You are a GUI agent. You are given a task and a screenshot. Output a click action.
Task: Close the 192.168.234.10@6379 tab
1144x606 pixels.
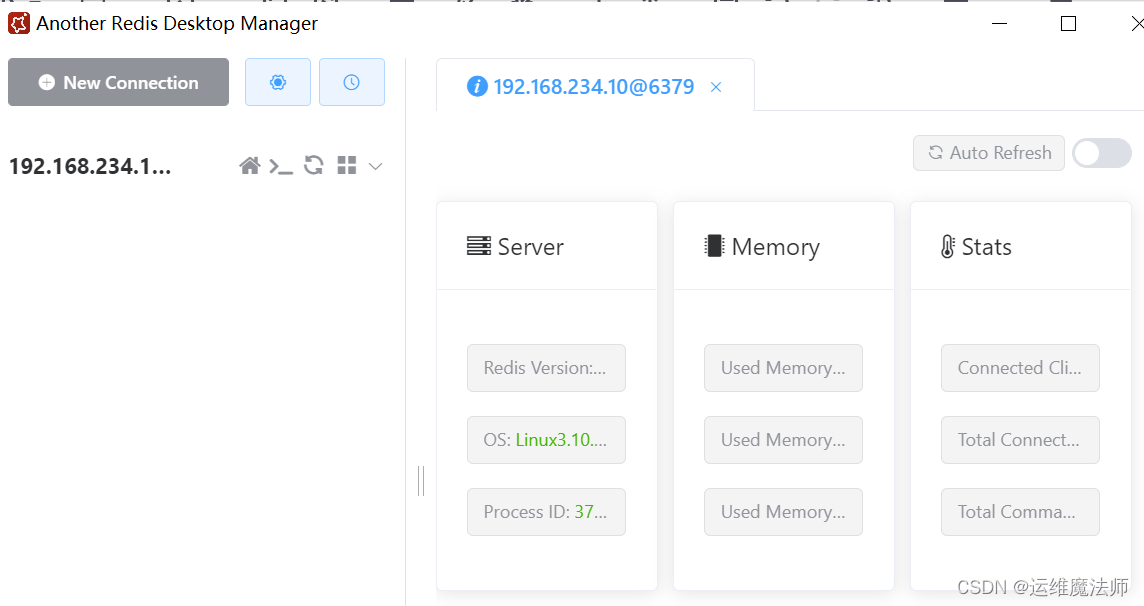pos(716,88)
